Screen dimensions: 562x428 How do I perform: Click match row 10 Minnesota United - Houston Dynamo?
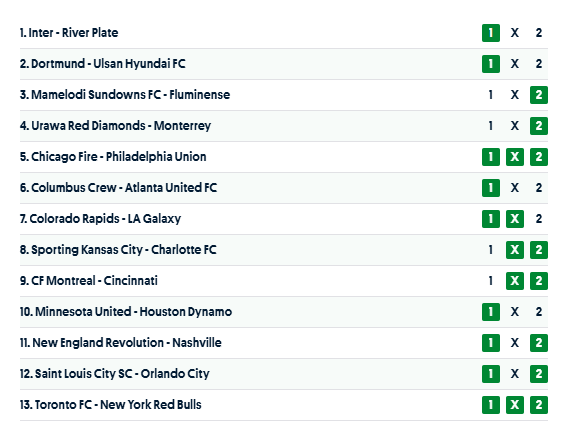coord(284,312)
